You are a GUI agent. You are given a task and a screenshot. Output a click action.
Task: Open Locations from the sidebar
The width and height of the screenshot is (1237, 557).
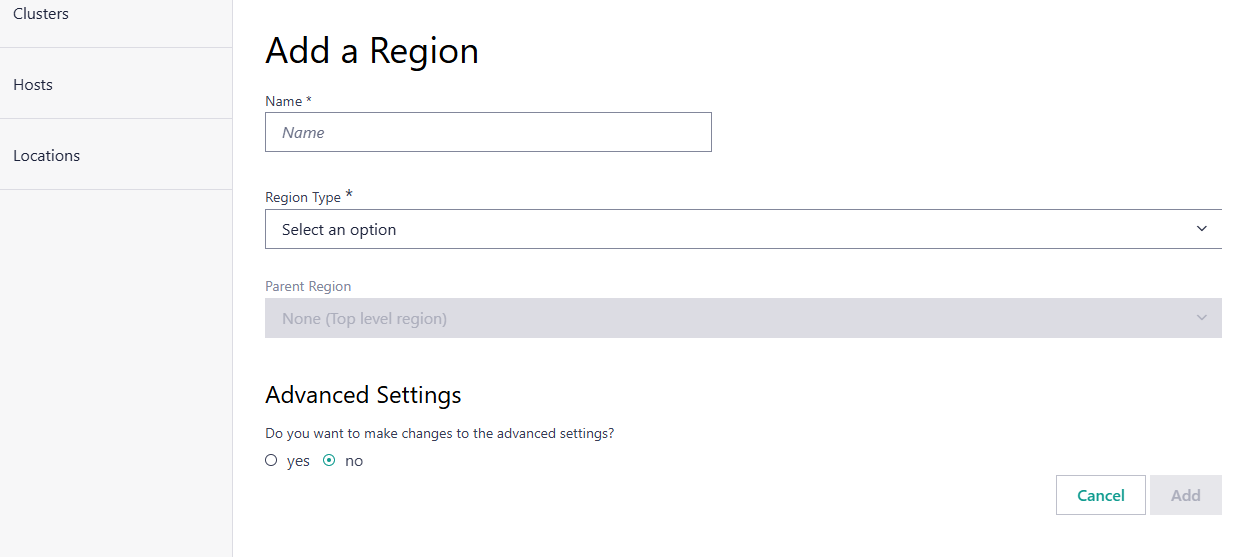[46, 156]
